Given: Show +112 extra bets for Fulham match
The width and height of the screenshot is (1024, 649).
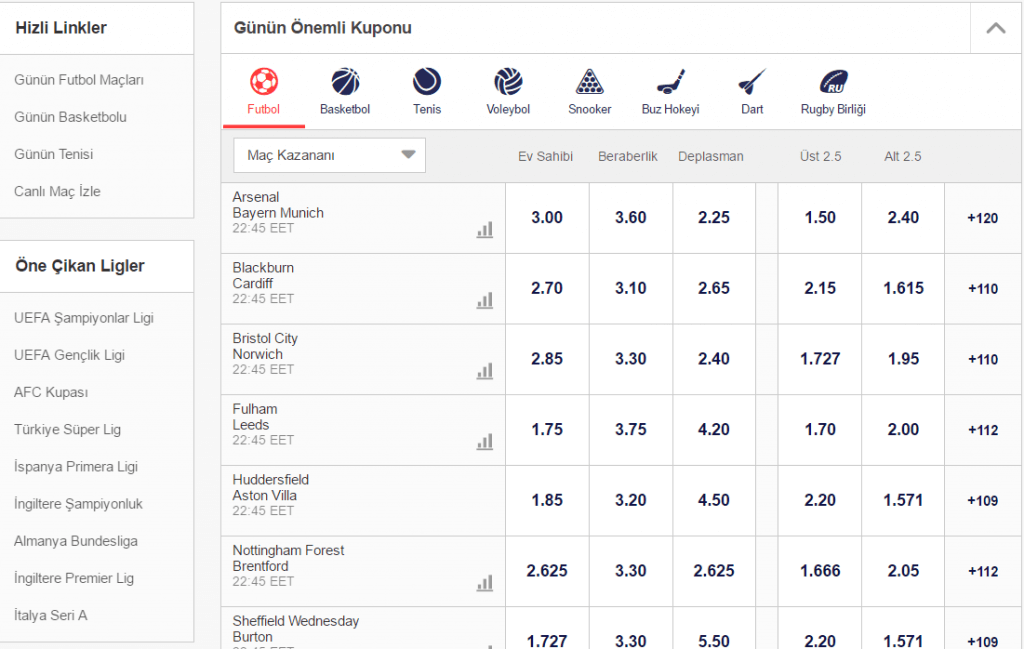Looking at the screenshot, I should point(982,430).
